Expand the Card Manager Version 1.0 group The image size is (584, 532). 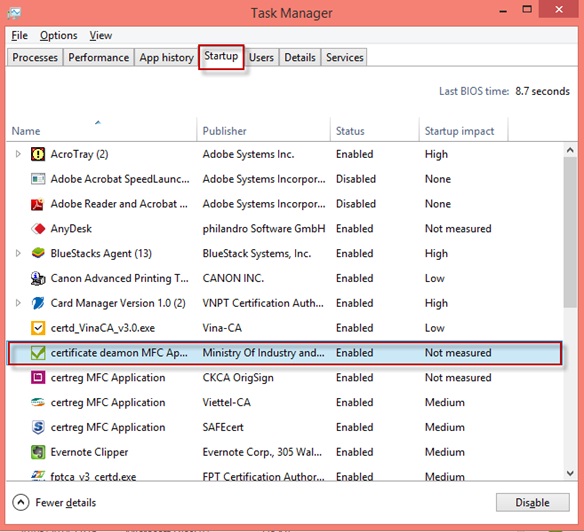18,303
